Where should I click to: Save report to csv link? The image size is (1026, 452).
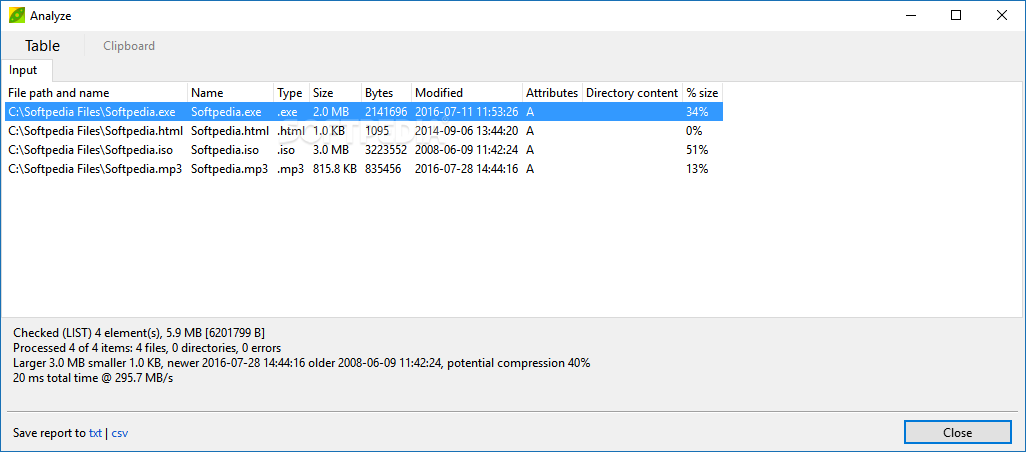coord(120,433)
